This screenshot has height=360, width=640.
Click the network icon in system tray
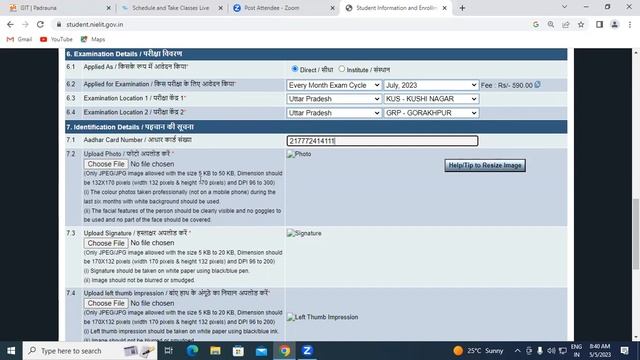(x=563, y=351)
